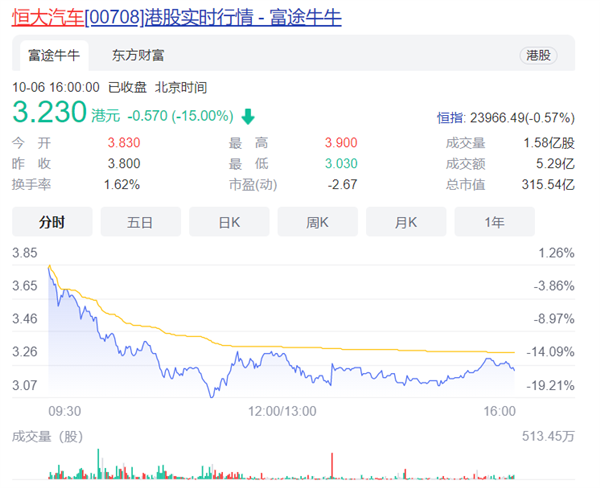Click the 市盈(动) value -2.67

[342, 184]
